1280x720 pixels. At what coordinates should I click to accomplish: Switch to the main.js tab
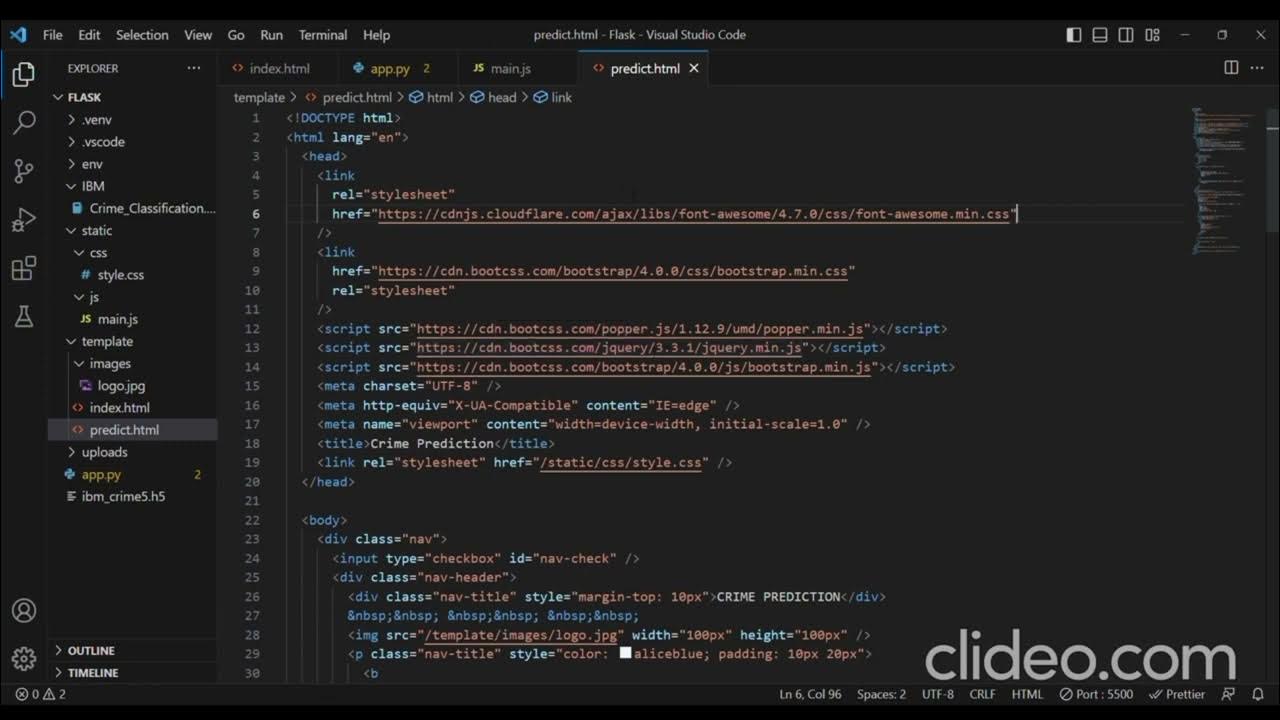518,68
